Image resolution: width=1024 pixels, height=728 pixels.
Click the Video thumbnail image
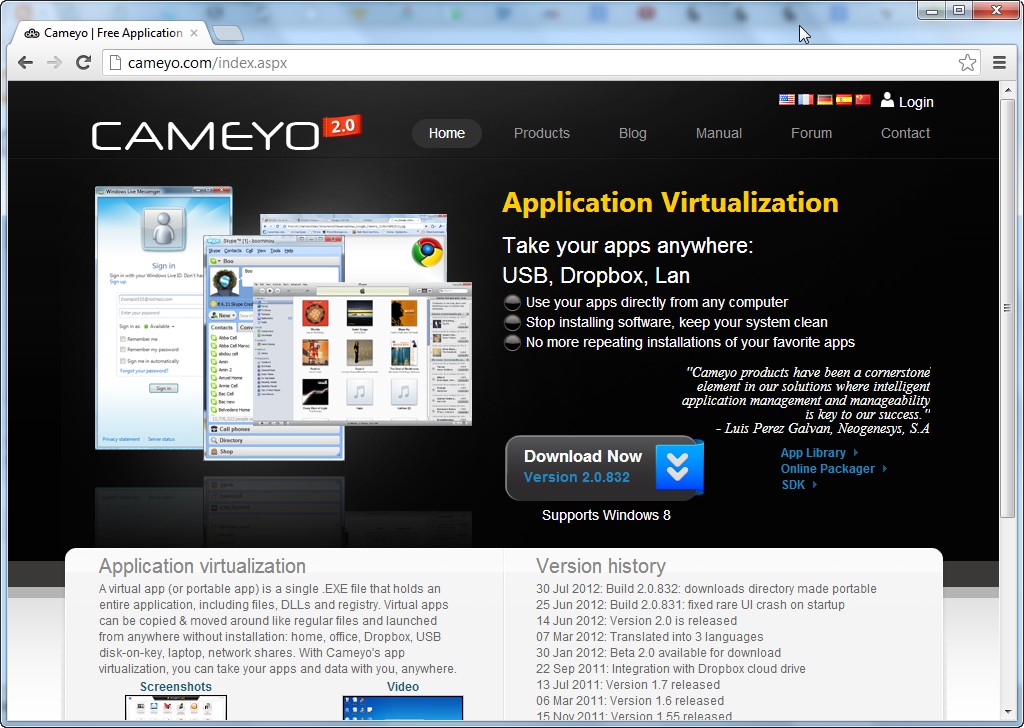click(402, 708)
